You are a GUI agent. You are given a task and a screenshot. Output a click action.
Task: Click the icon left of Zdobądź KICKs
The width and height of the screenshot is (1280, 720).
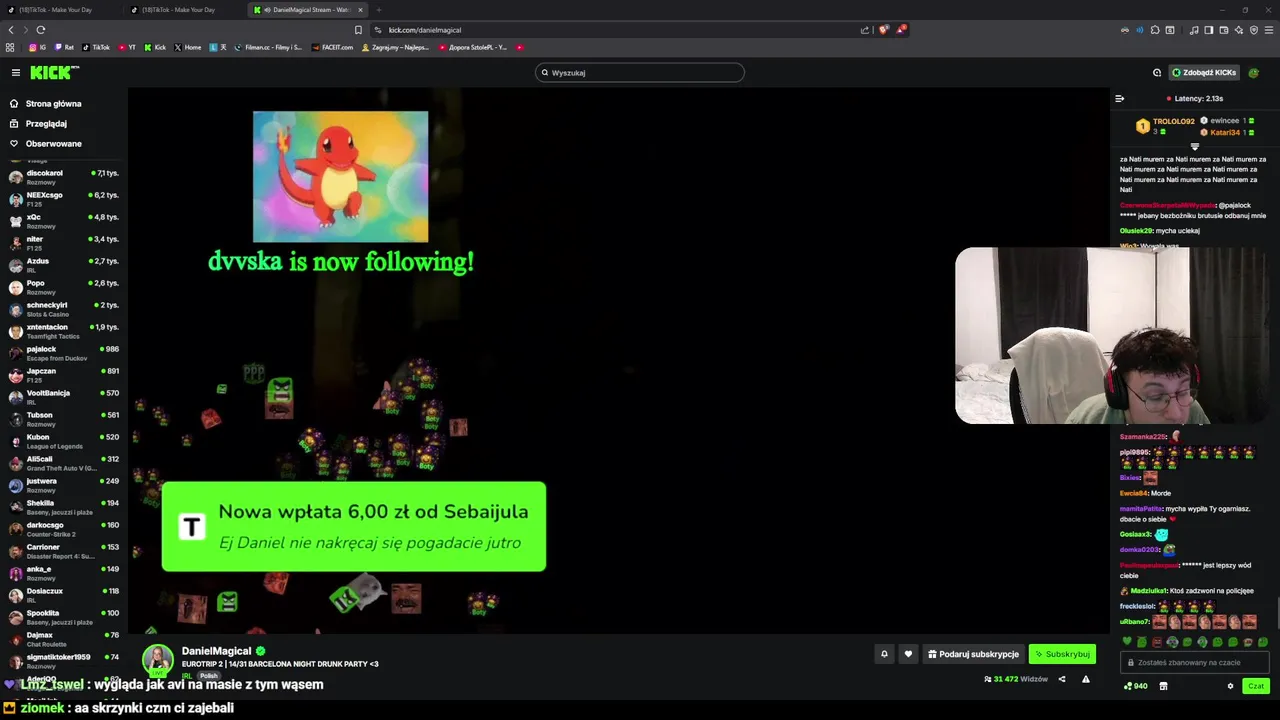(1157, 72)
